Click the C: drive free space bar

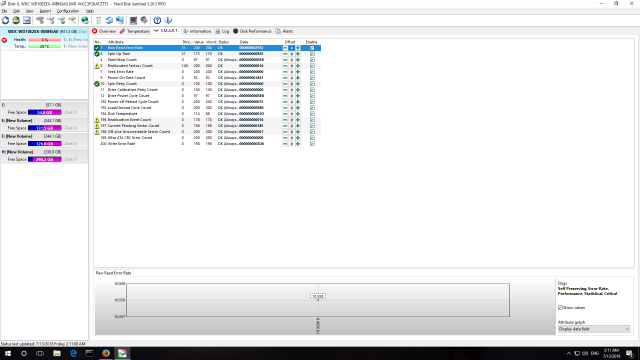coord(45,112)
